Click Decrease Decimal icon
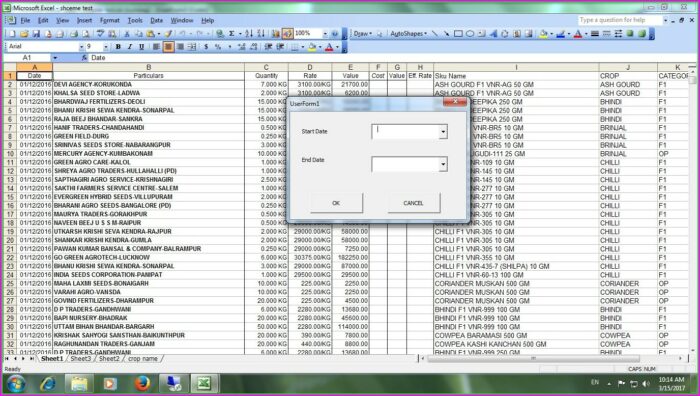The image size is (700, 396). [254, 46]
